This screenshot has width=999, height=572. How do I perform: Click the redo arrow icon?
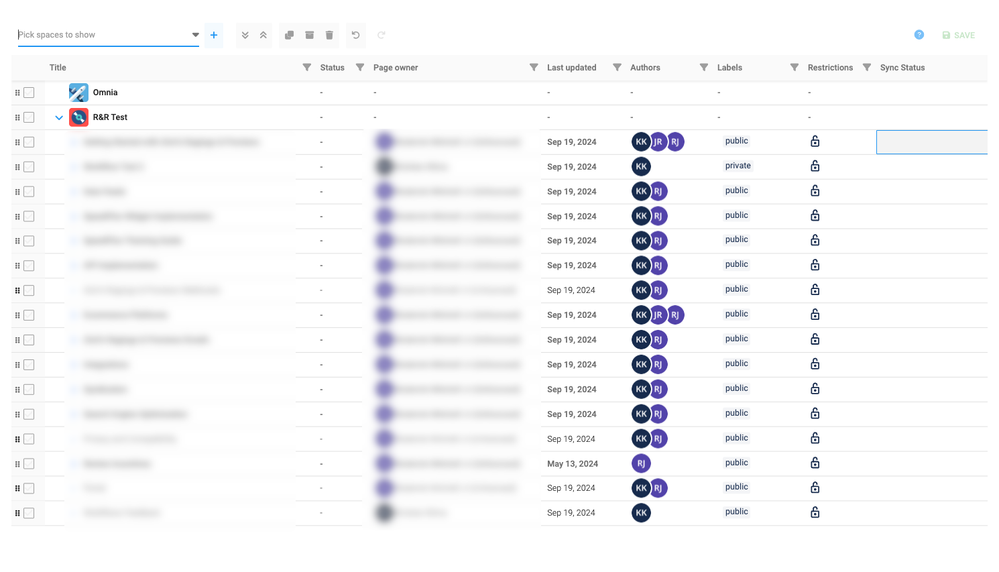[x=381, y=35]
